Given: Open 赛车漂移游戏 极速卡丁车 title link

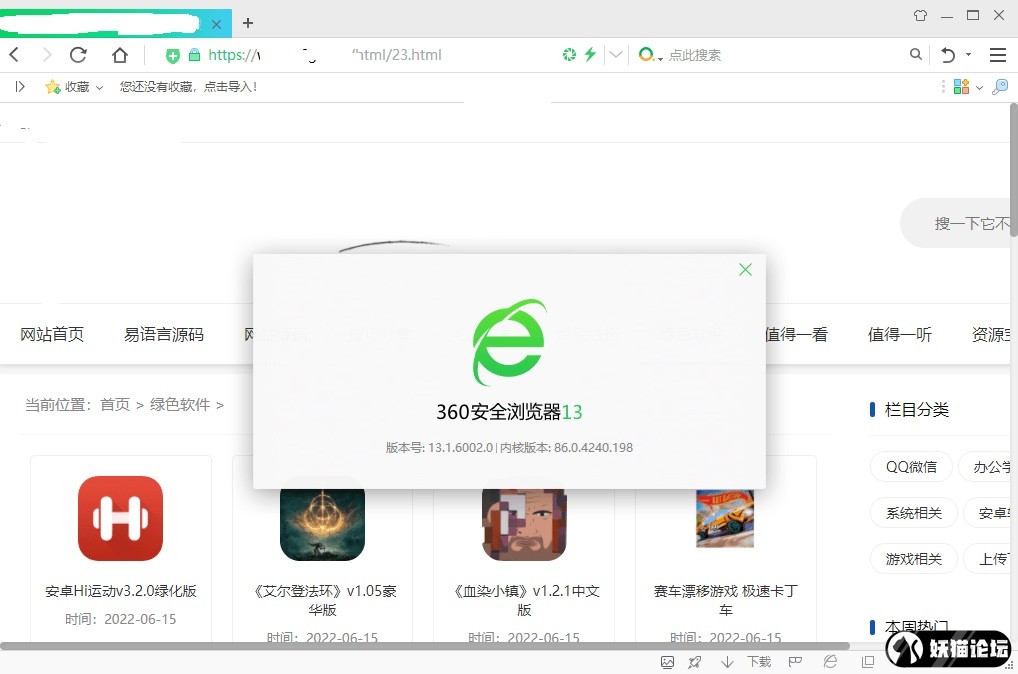Looking at the screenshot, I should tap(725, 600).
